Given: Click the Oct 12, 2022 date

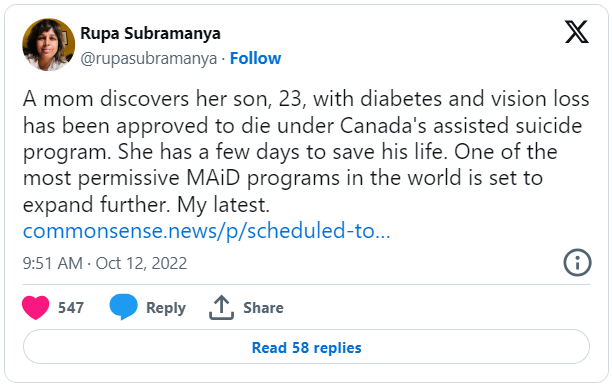Looking at the screenshot, I should 141,263.
